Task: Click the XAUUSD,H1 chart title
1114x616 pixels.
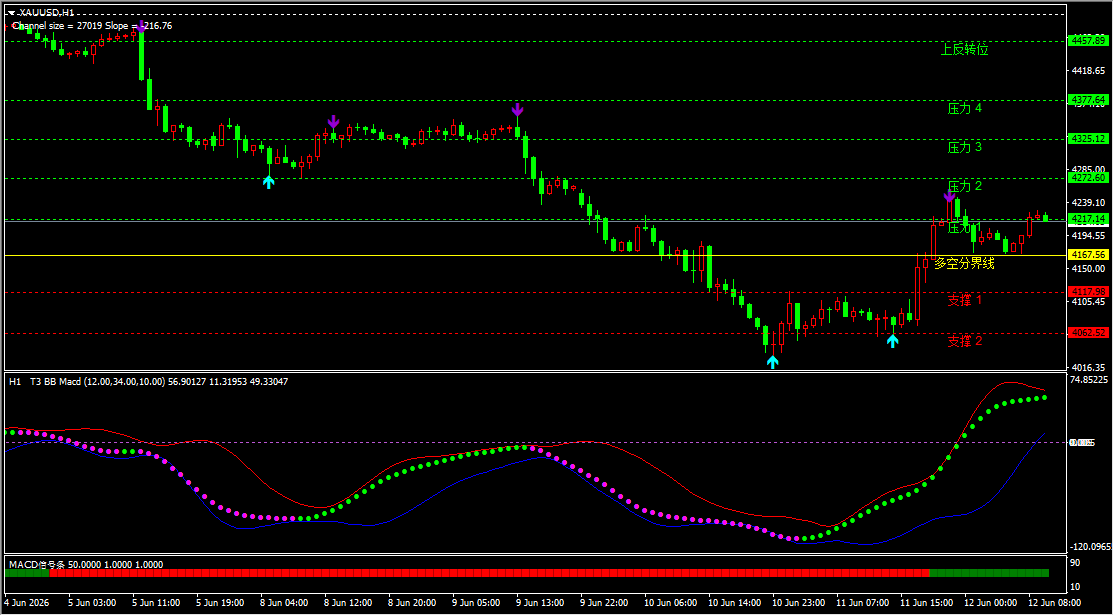Action: [45, 13]
